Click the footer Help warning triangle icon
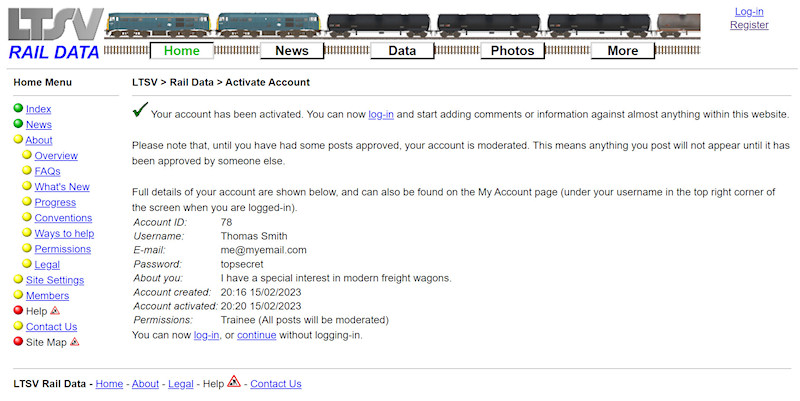This screenshot has height=401, width=800. tap(234, 381)
